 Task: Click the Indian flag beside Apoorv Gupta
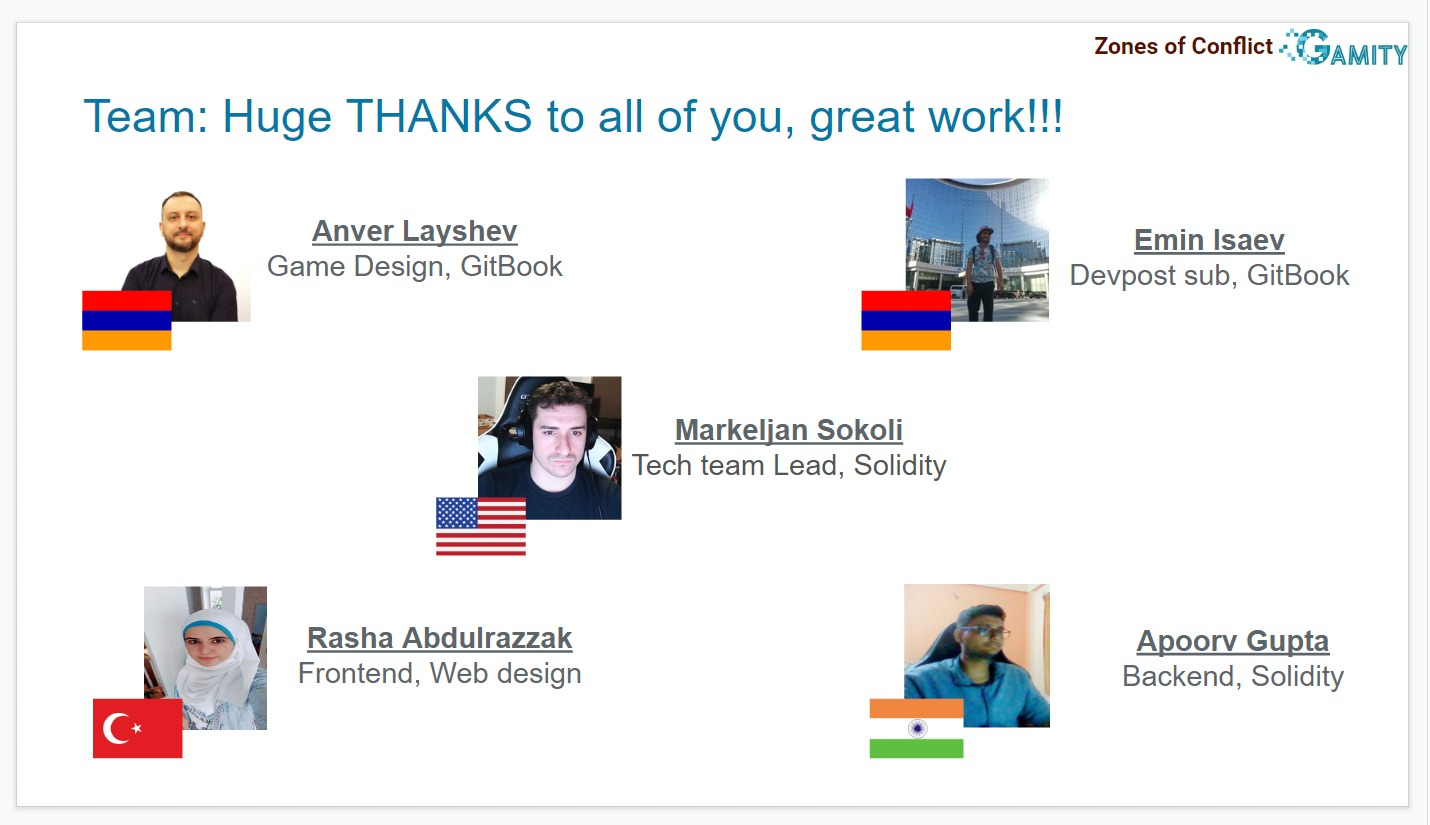coord(916,728)
